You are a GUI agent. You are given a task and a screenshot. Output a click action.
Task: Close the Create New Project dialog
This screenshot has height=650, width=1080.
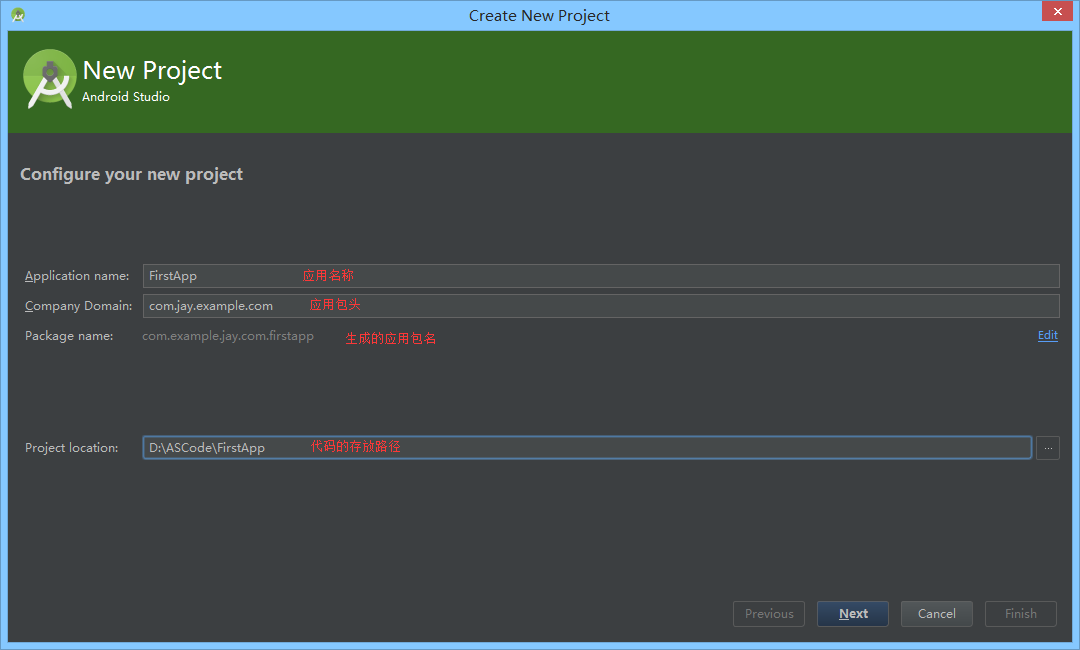pyautogui.click(x=1057, y=11)
